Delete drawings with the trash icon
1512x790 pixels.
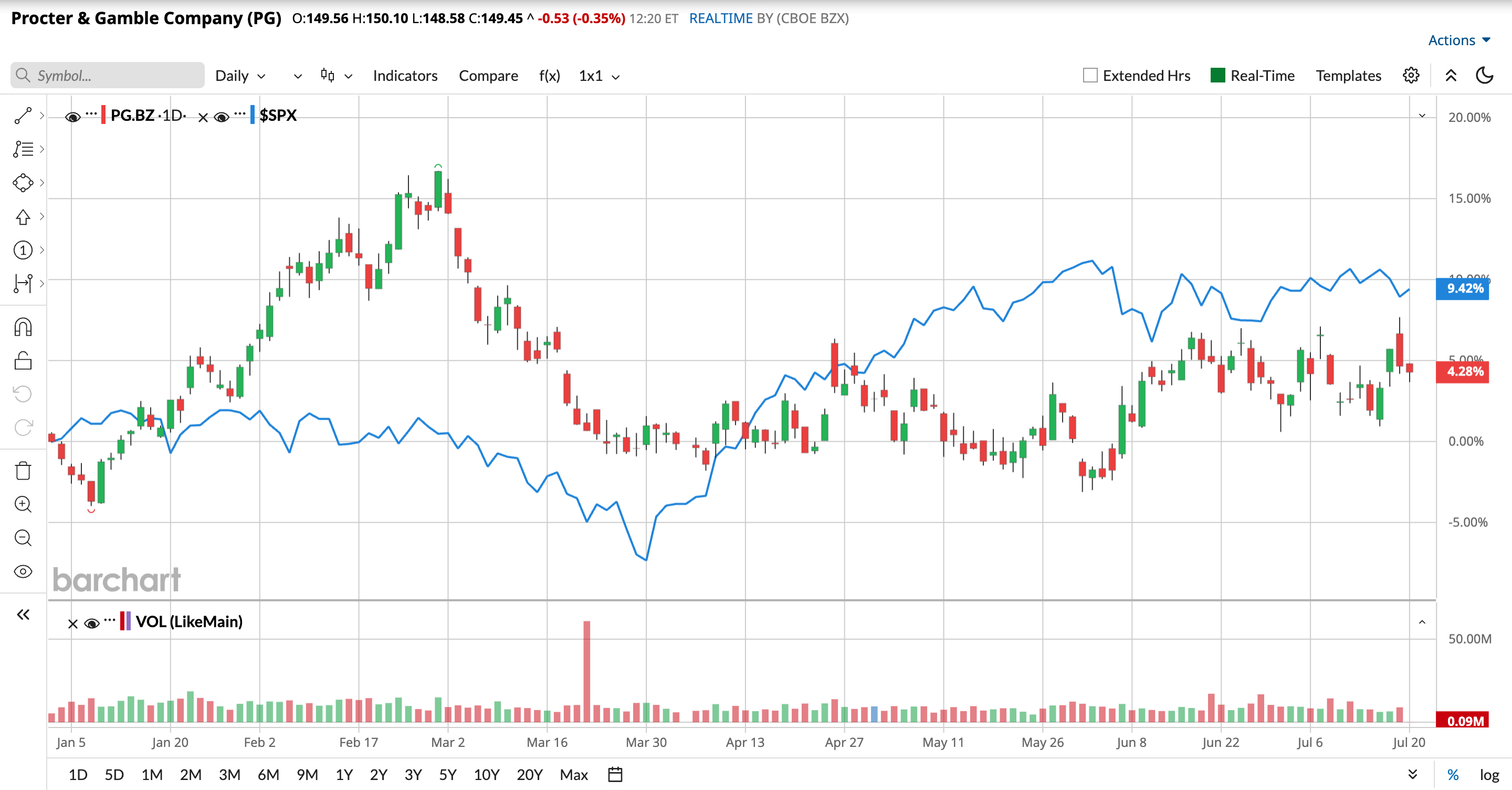(x=23, y=471)
